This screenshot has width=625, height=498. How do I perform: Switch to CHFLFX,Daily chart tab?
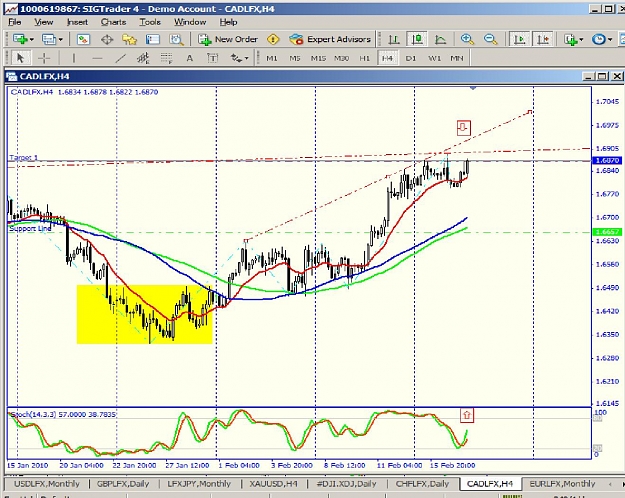click(422, 484)
